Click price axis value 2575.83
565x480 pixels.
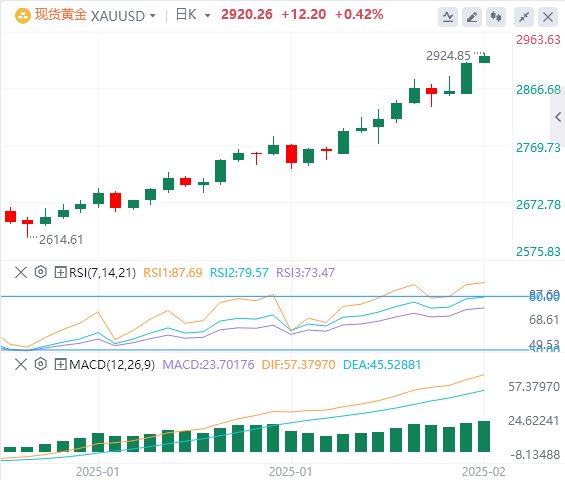538,251
